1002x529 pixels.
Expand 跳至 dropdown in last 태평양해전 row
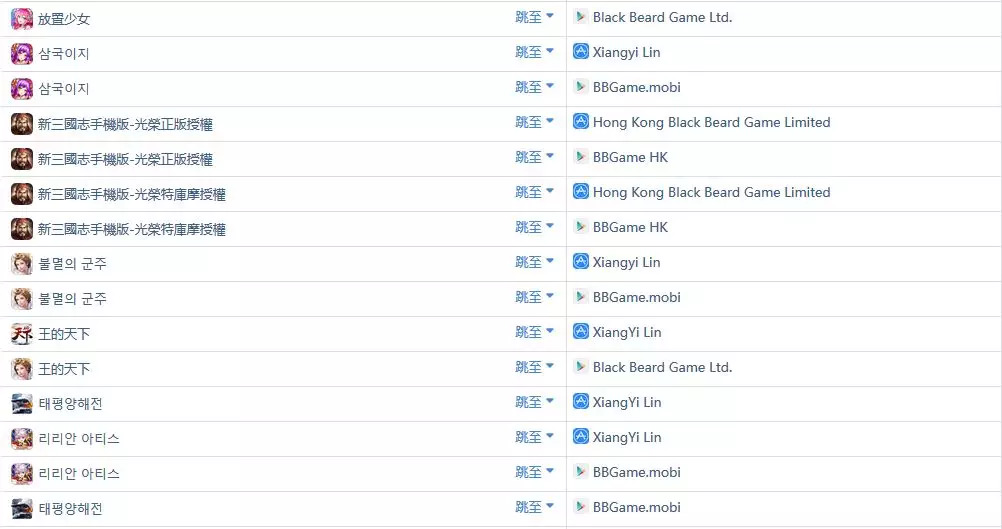pyautogui.click(x=535, y=507)
